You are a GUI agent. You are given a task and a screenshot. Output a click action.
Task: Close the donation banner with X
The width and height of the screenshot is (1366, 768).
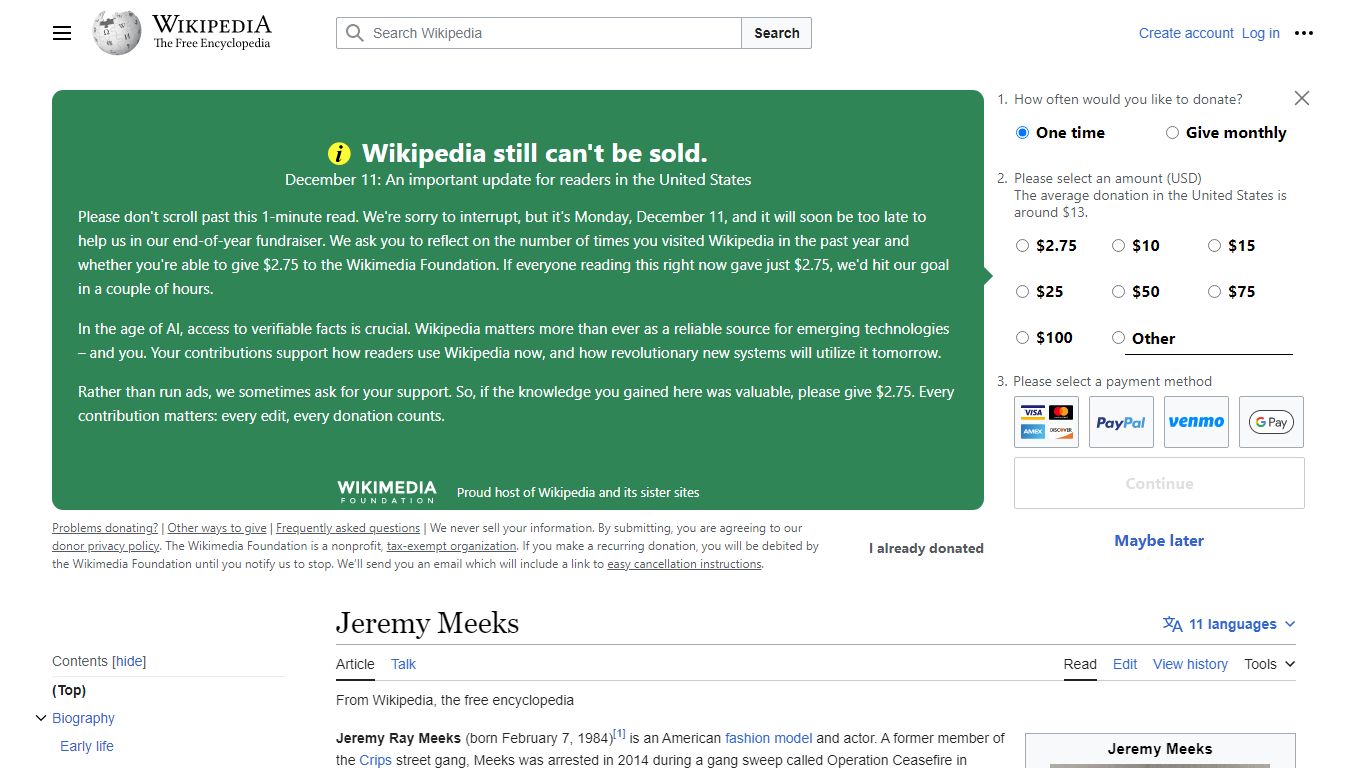pos(1301,98)
